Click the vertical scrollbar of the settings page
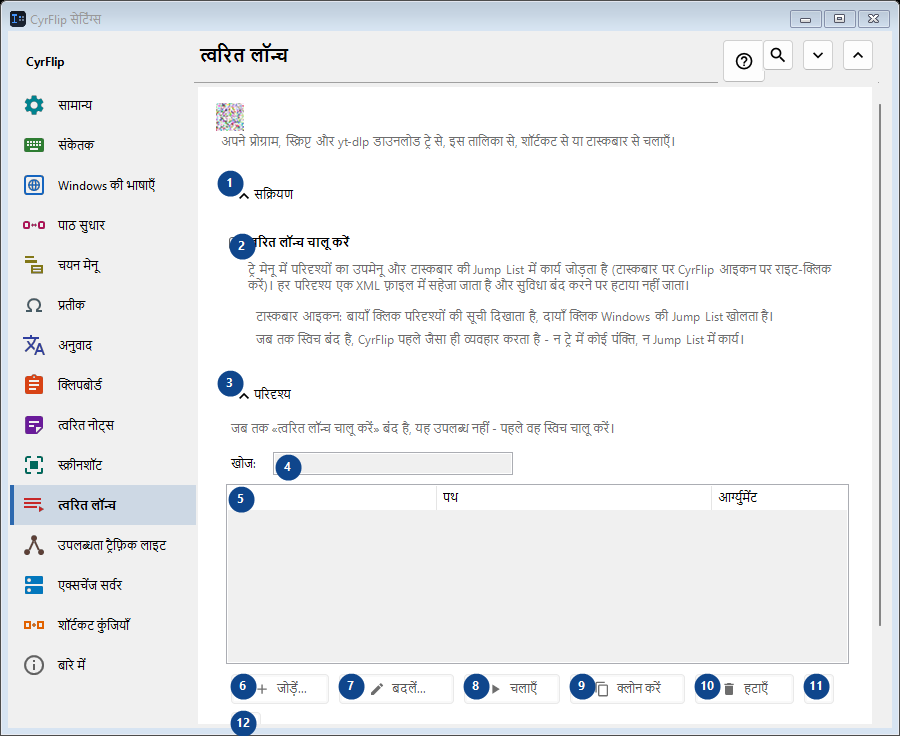 coord(880,365)
